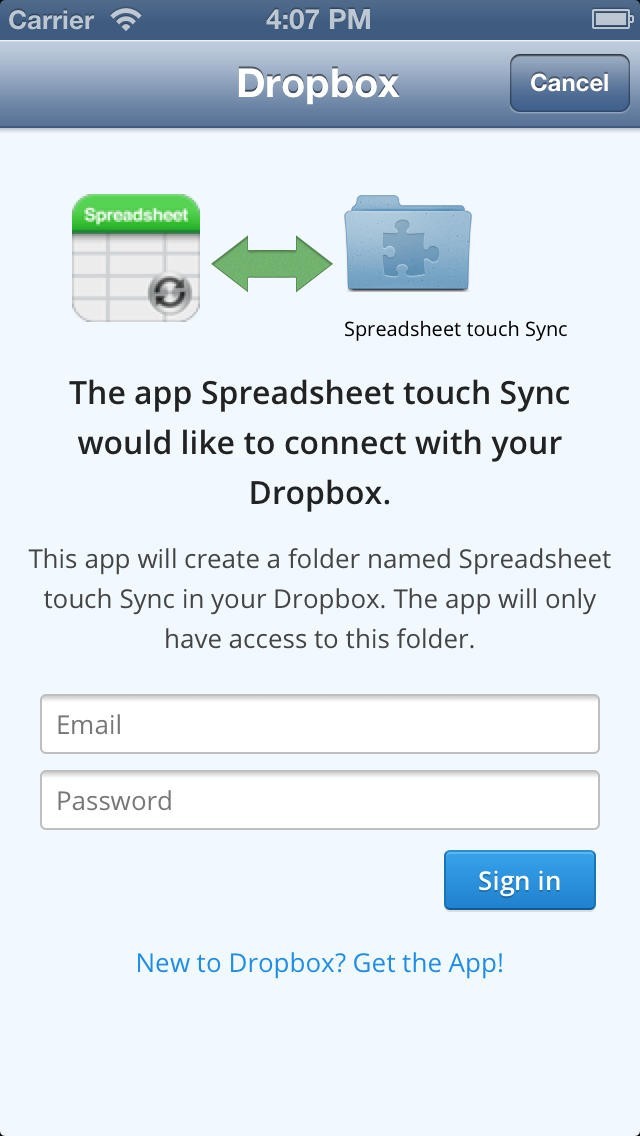The width and height of the screenshot is (640, 1136).
Task: Click the folder access description text
Action: [320, 598]
